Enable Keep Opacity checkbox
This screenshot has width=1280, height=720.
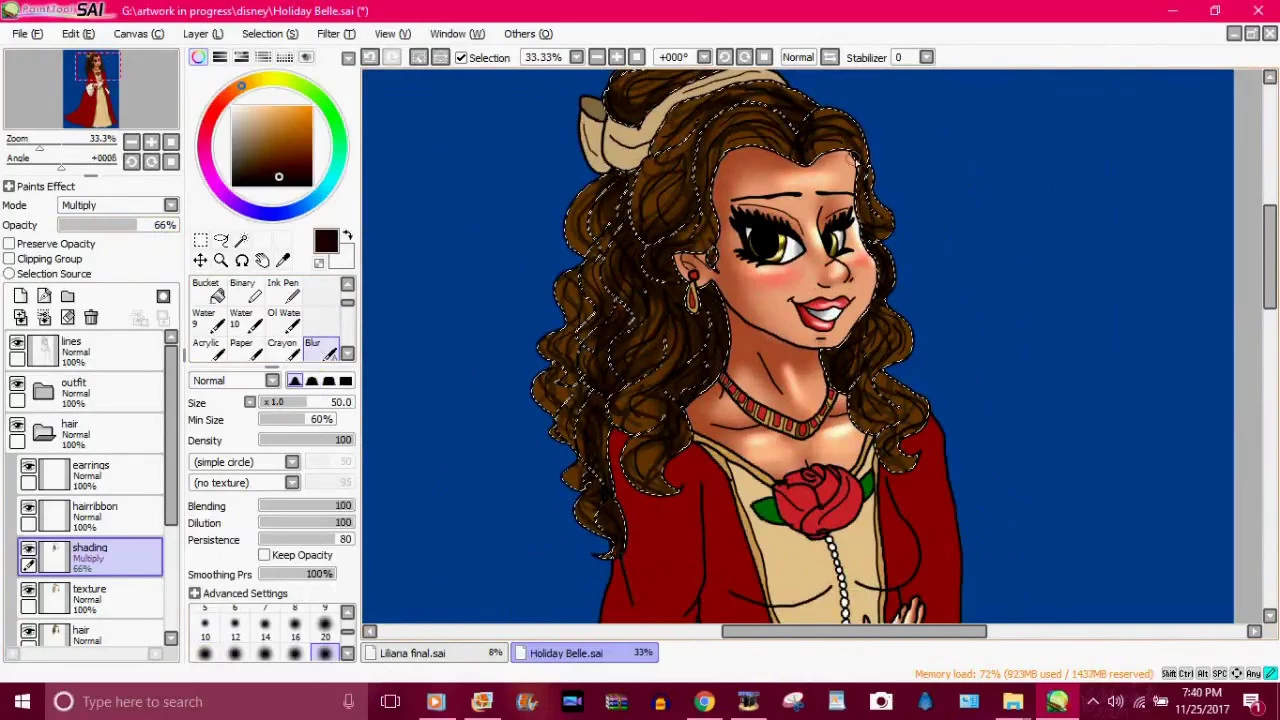pos(264,555)
